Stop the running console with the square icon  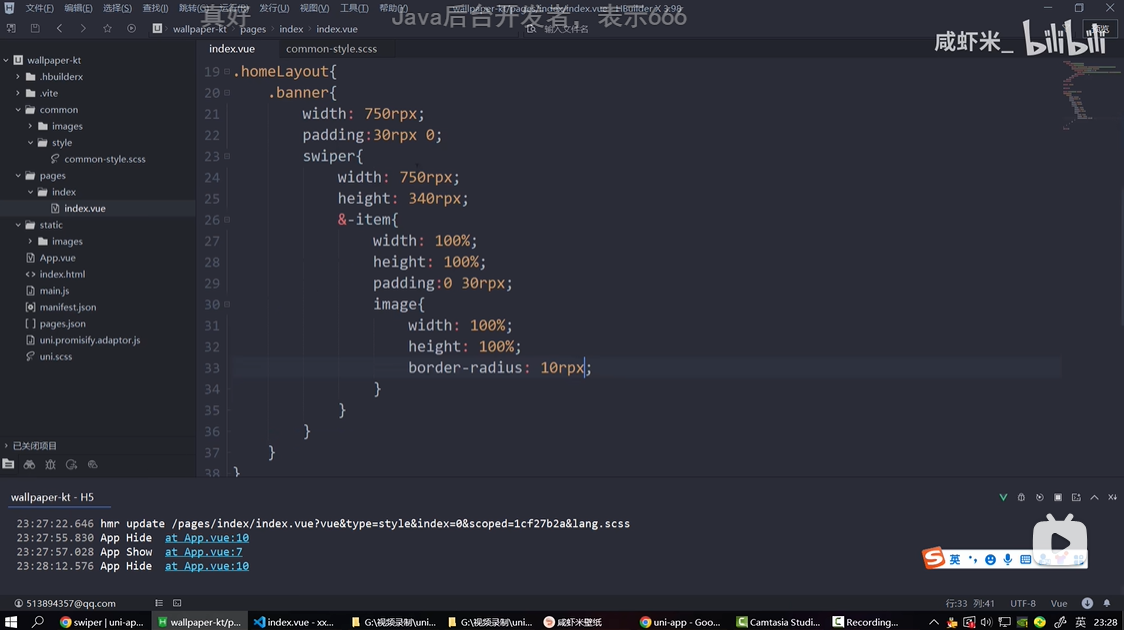pos(1057,497)
